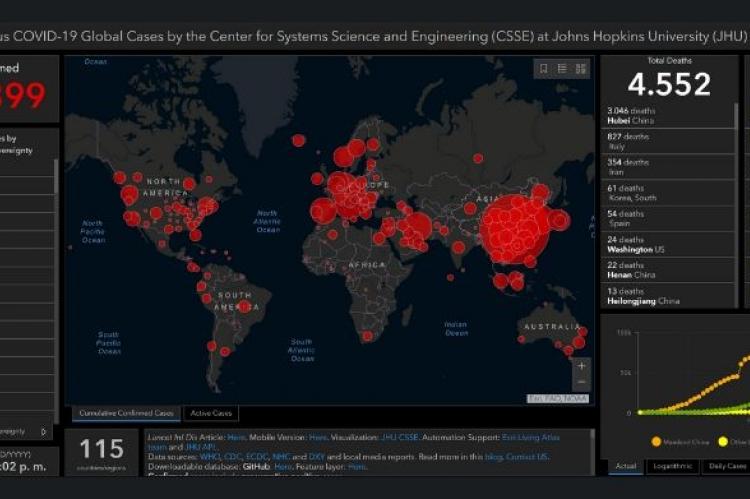Click the yellow Other legend dot
The width and height of the screenshot is (750, 499).
[x=723, y=442]
